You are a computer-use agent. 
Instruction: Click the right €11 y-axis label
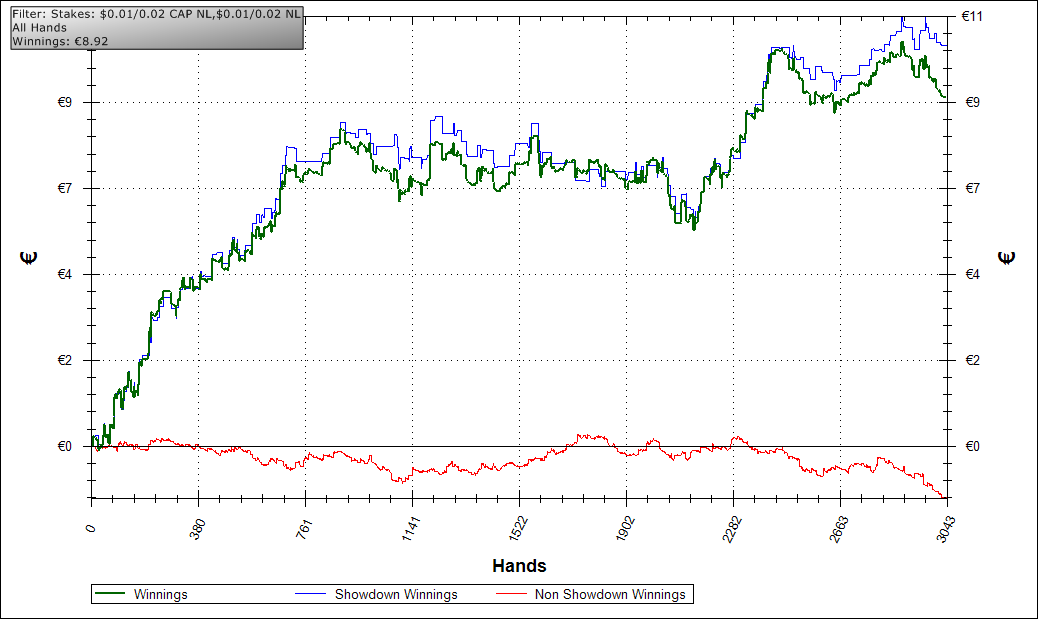point(973,17)
